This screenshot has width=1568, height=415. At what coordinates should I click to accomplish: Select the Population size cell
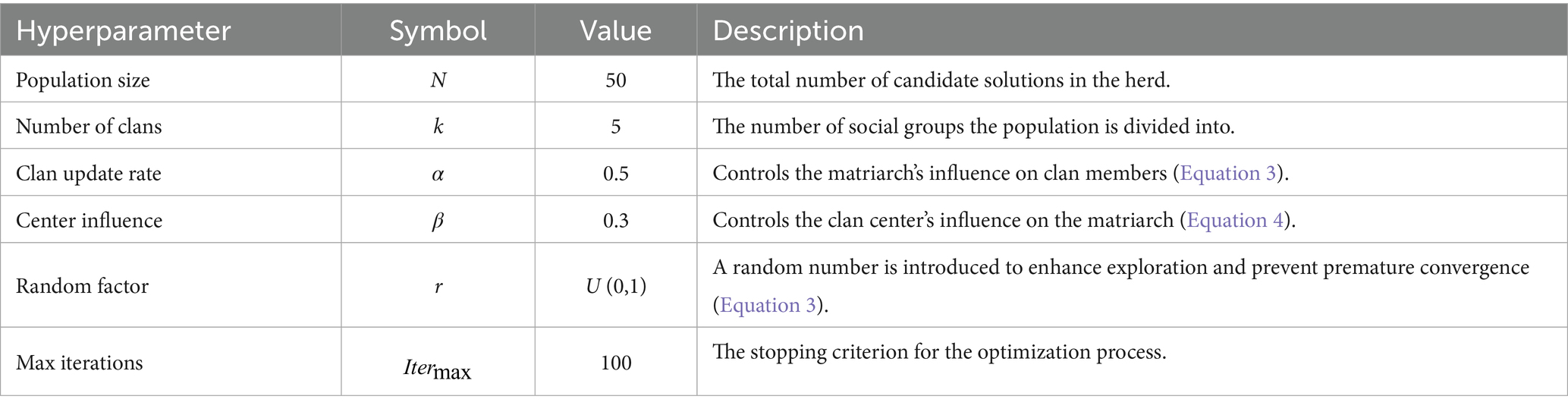(83, 80)
